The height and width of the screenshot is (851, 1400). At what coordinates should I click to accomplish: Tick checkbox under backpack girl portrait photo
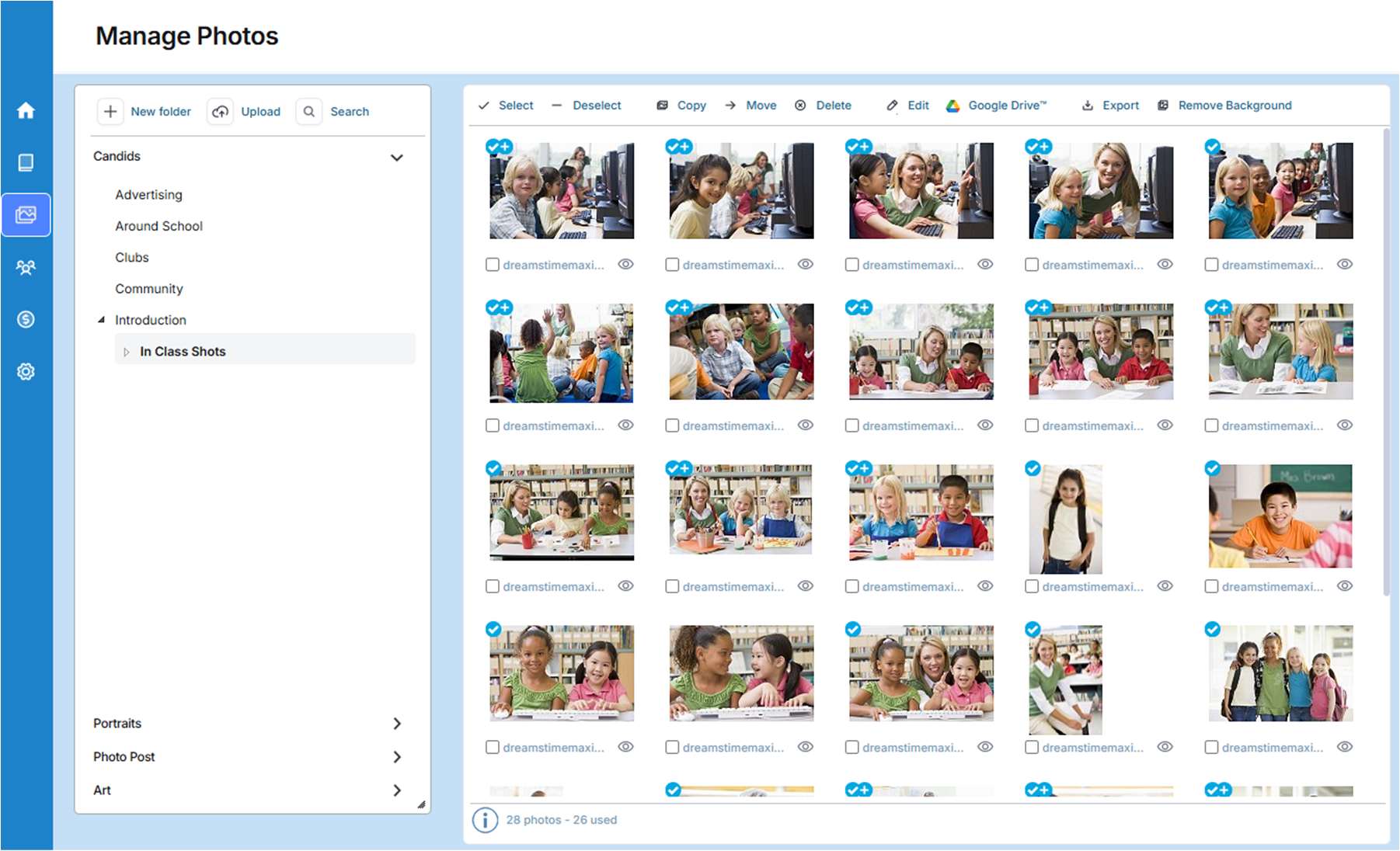[x=1031, y=586]
